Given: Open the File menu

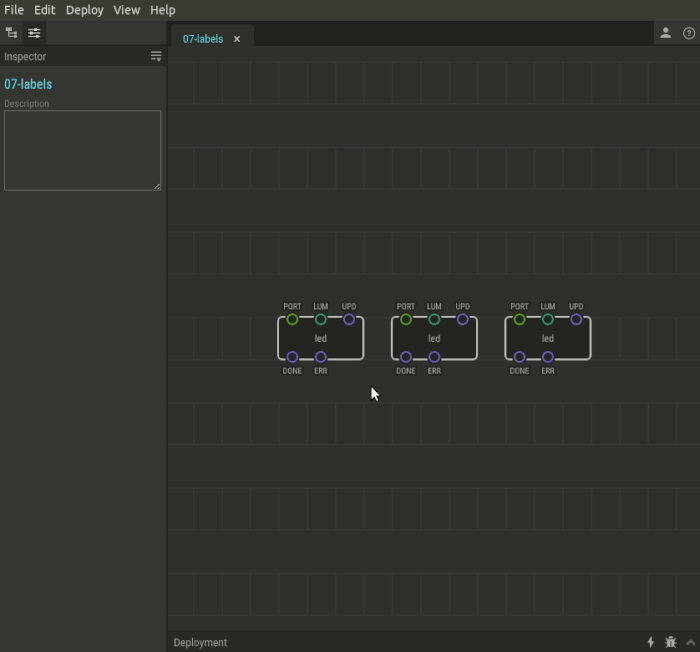Looking at the screenshot, I should click(14, 10).
